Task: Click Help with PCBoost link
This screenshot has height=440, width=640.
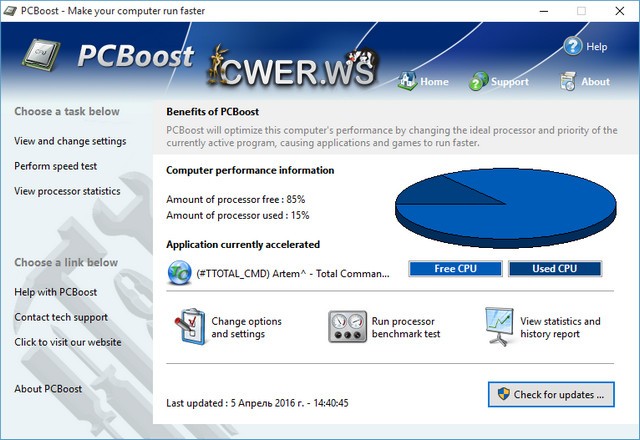Action: pos(56,292)
